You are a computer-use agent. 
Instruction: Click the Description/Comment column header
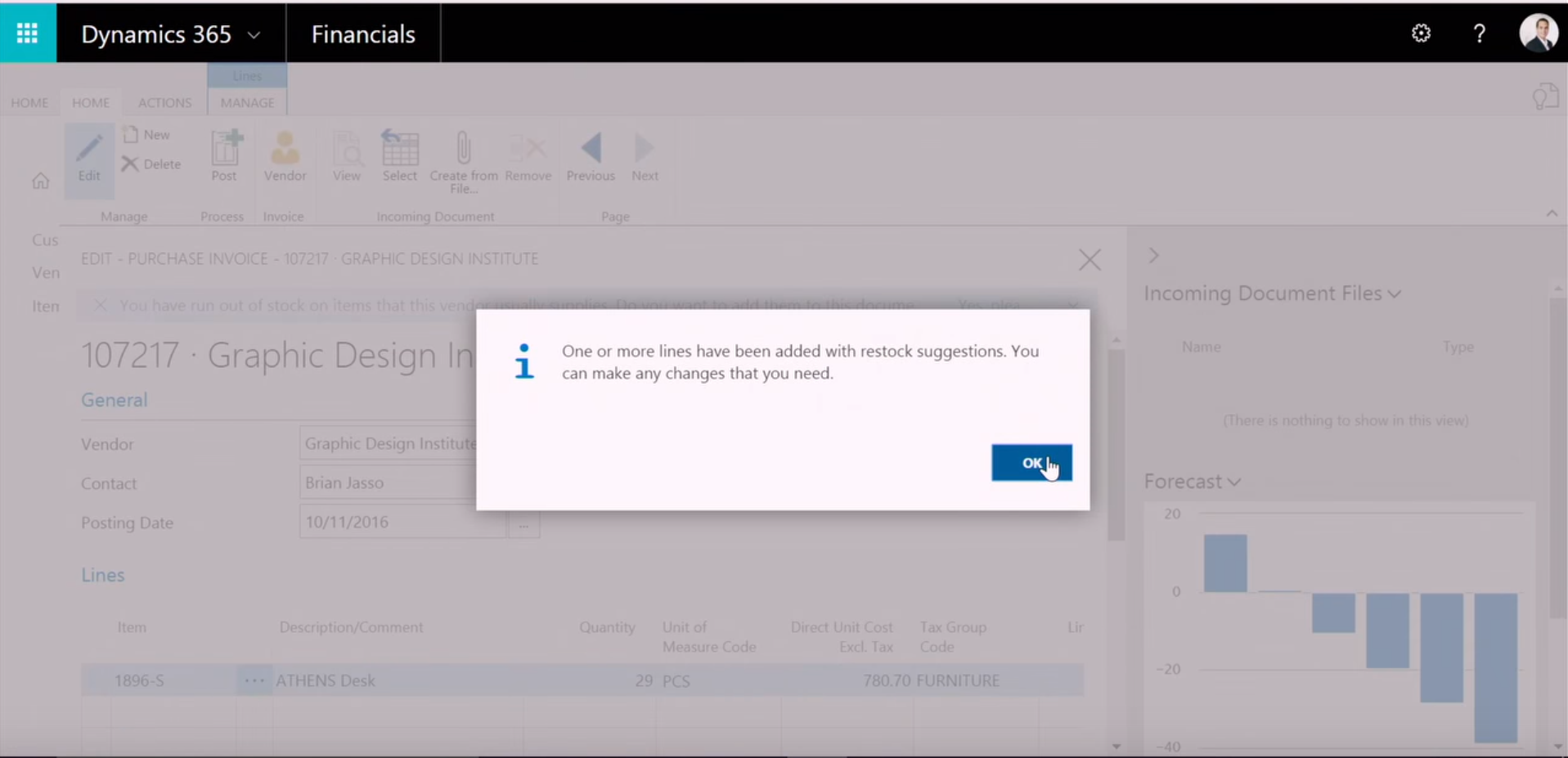351,627
